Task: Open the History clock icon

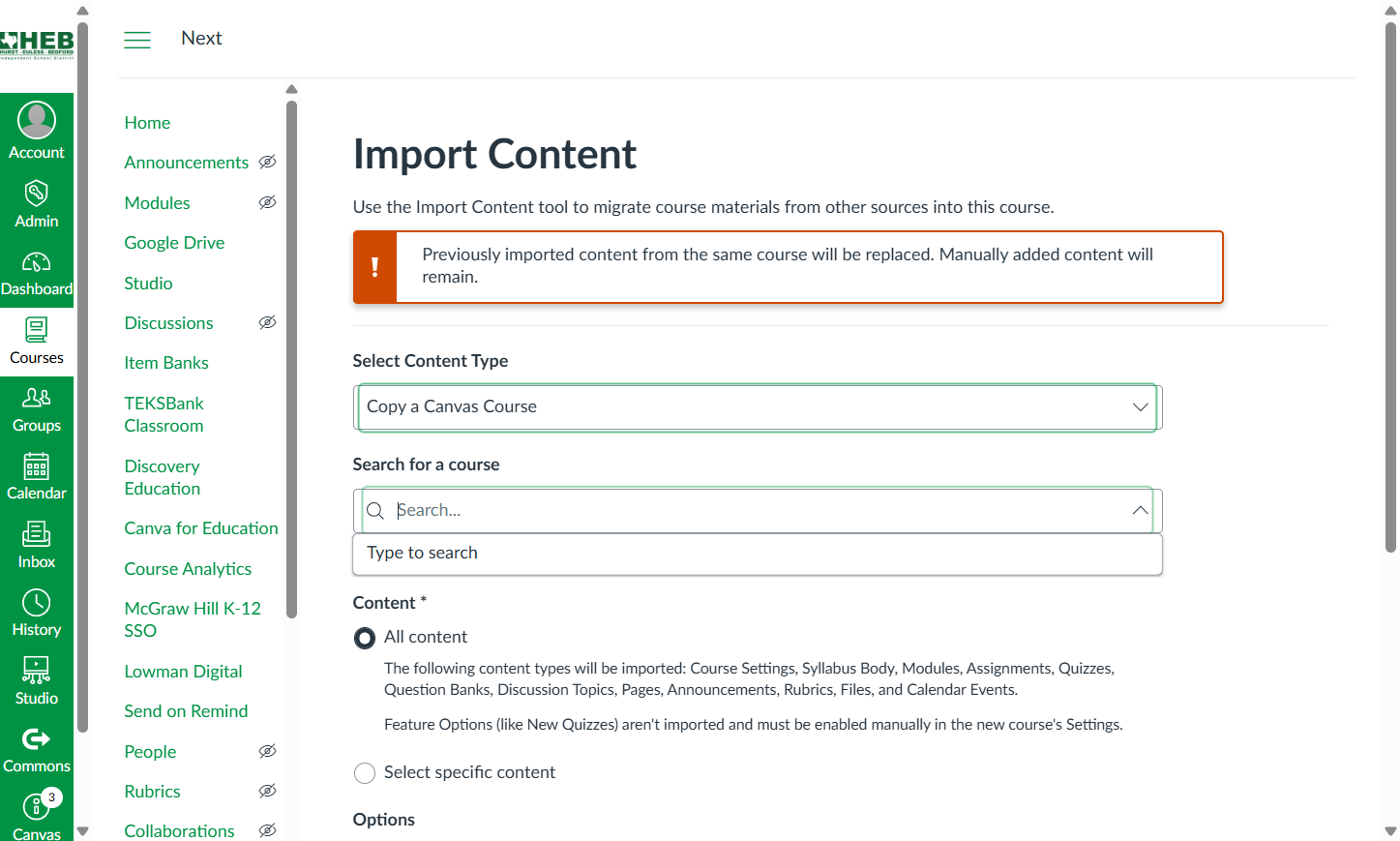Action: [x=37, y=603]
